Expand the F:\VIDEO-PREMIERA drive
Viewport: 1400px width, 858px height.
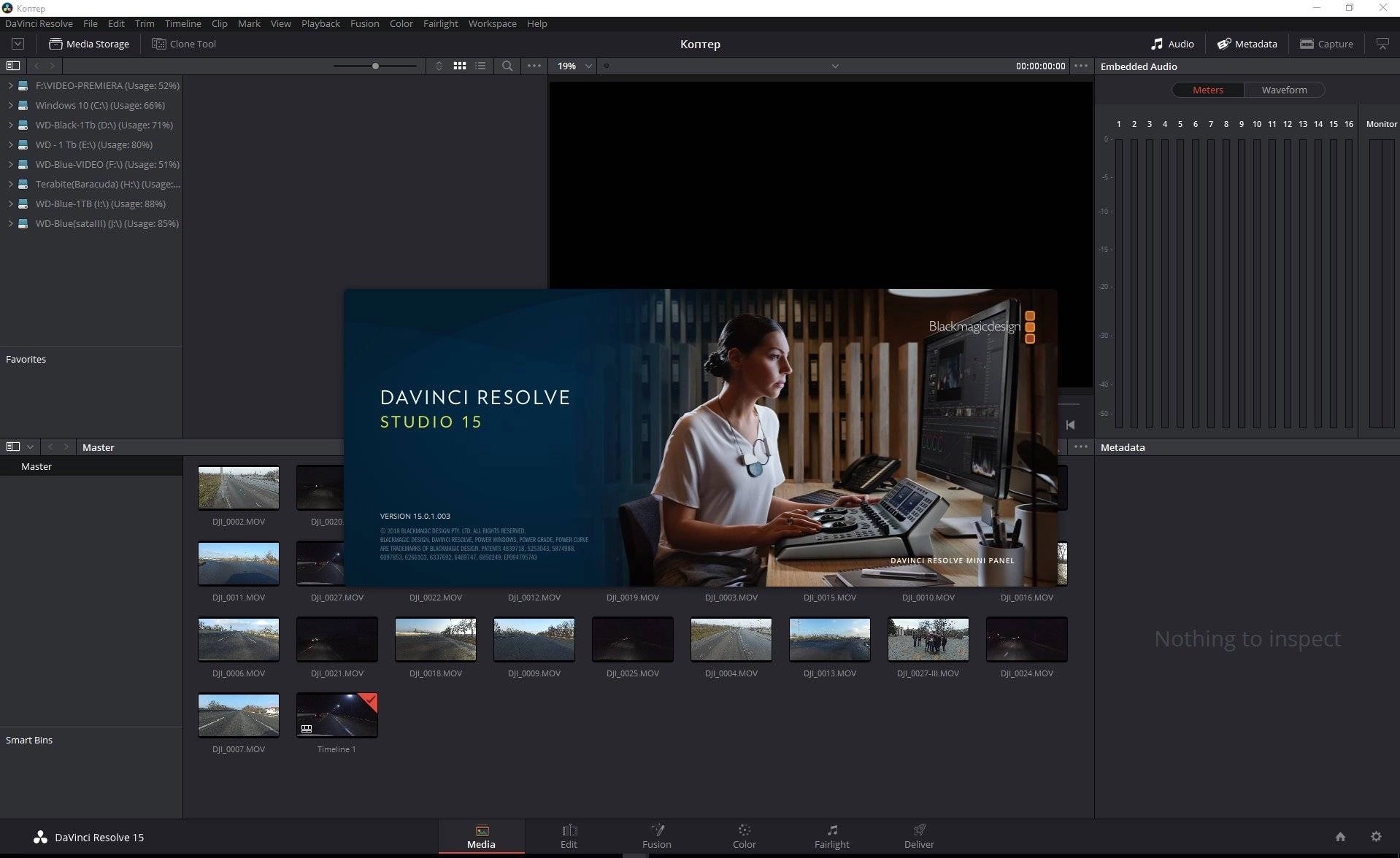pos(10,85)
